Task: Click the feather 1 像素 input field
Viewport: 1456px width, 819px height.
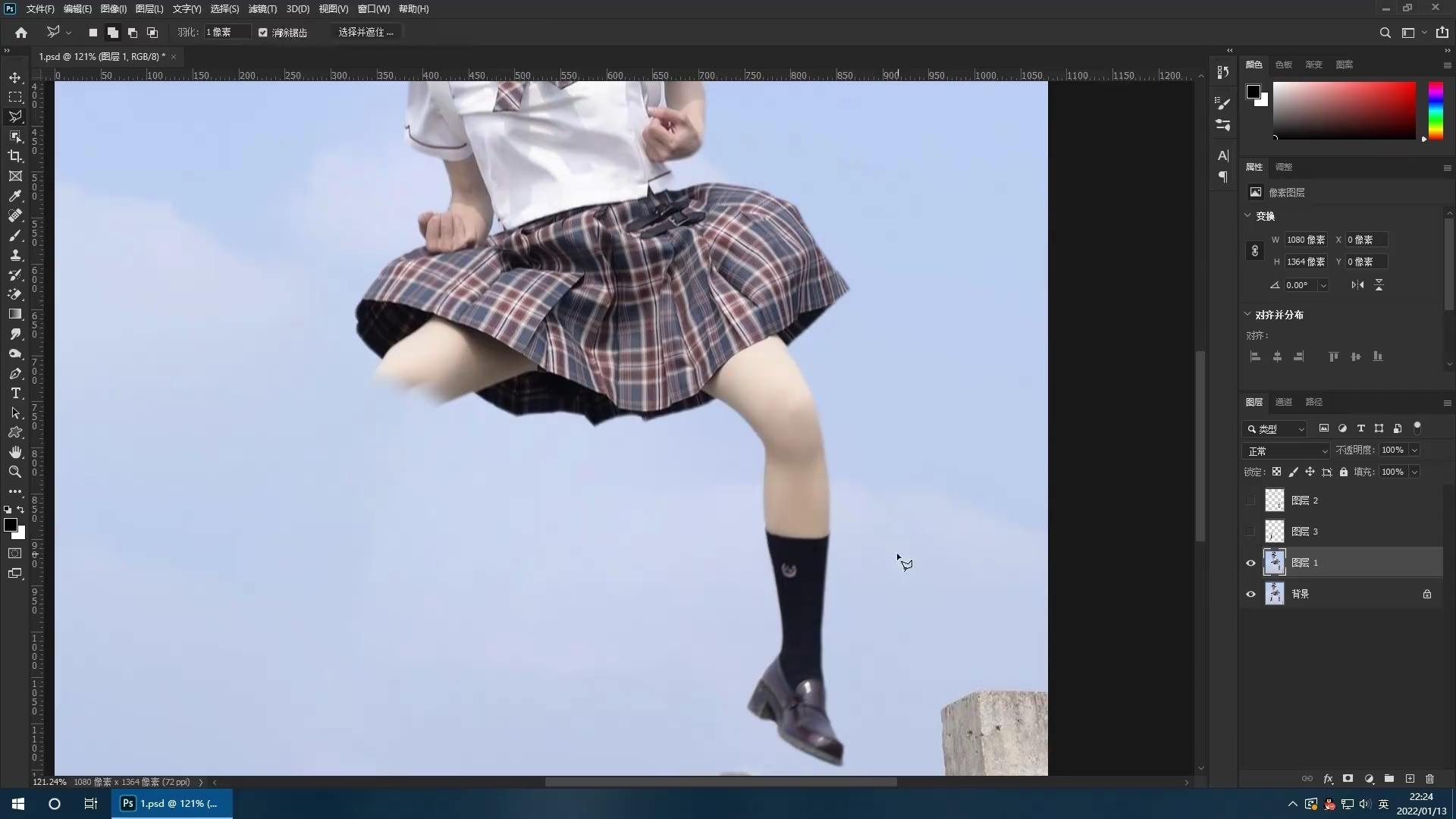Action: 227,33
